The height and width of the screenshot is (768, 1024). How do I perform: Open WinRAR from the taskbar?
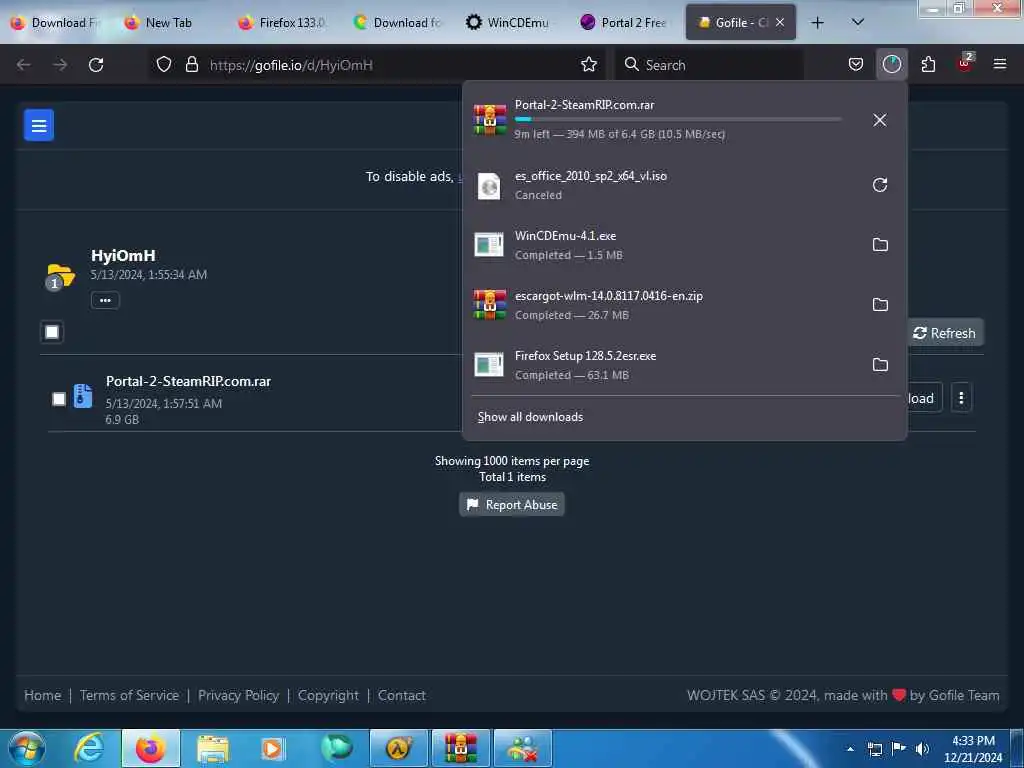coord(460,748)
